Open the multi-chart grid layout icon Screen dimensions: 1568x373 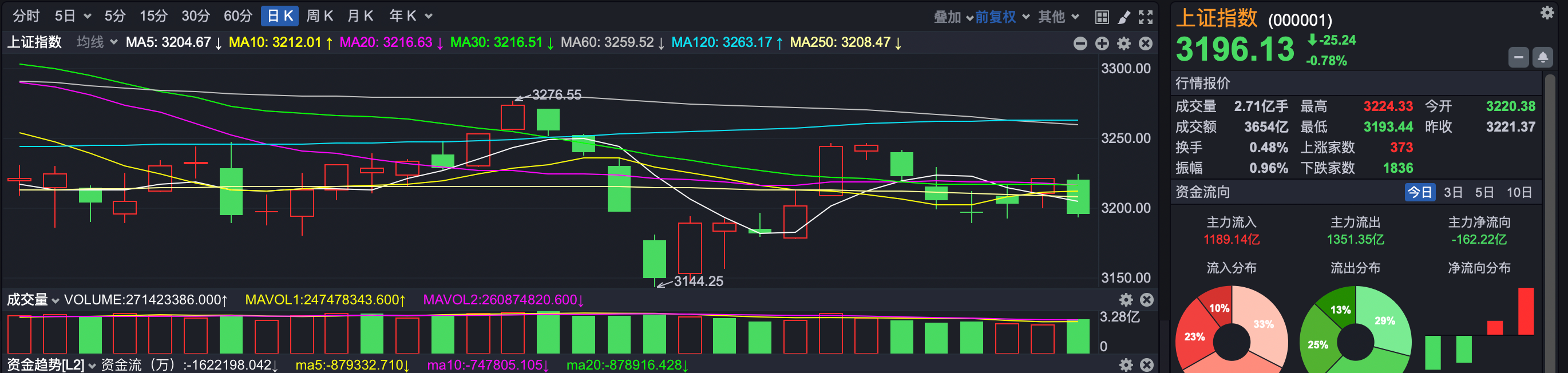1102,17
